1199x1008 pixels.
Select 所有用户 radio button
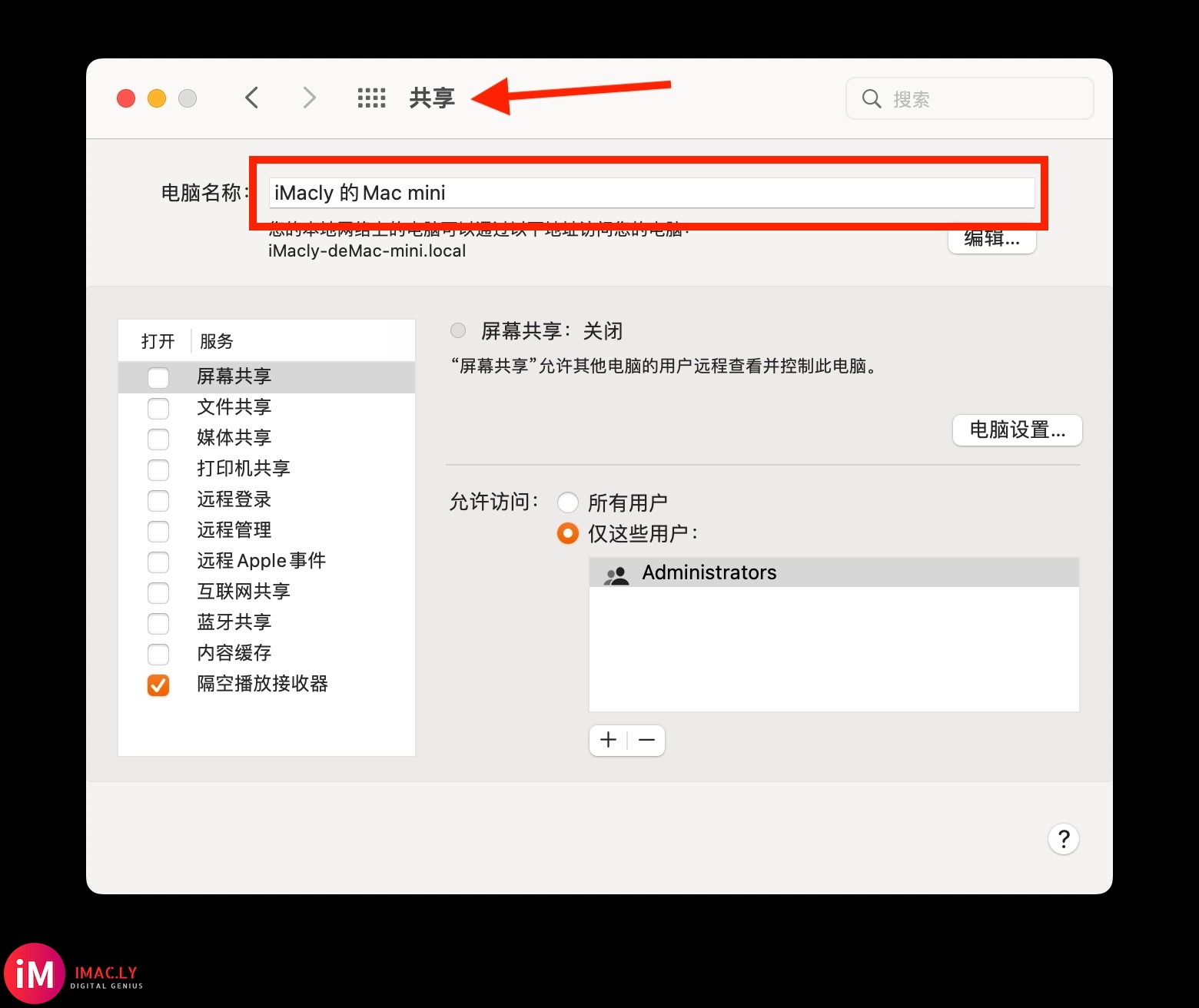click(568, 502)
